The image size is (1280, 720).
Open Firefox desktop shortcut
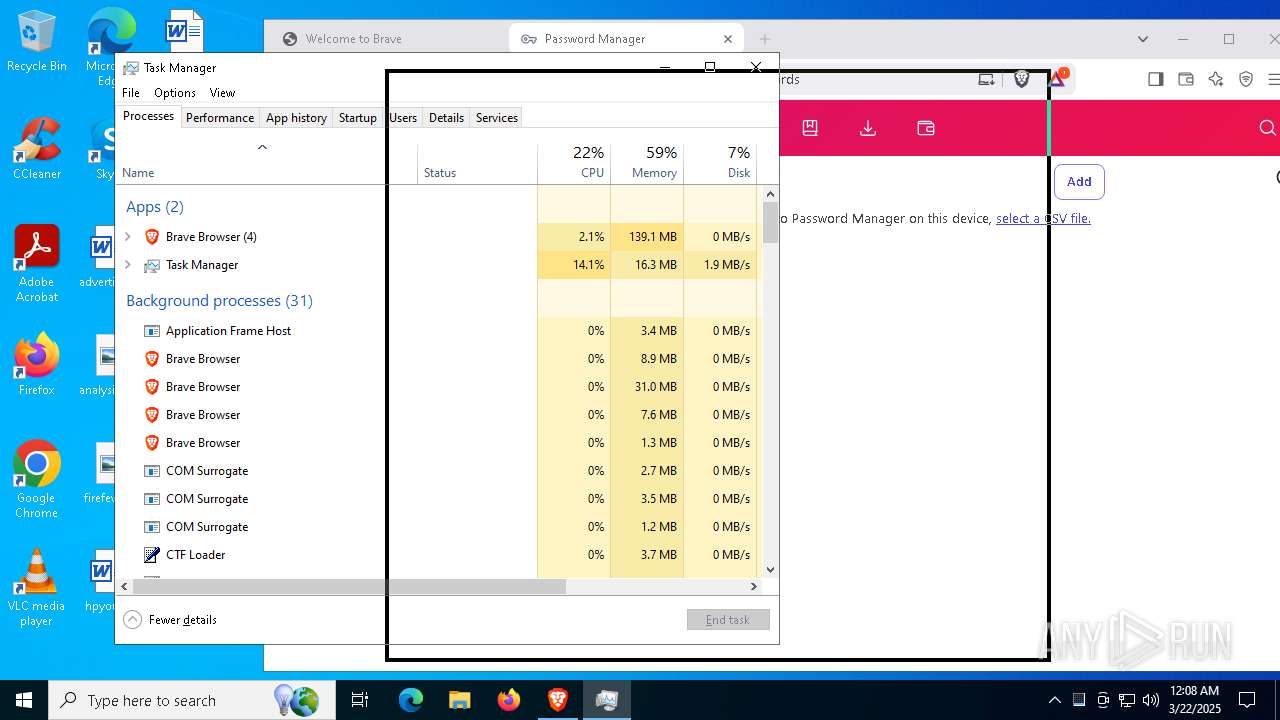pos(37,365)
